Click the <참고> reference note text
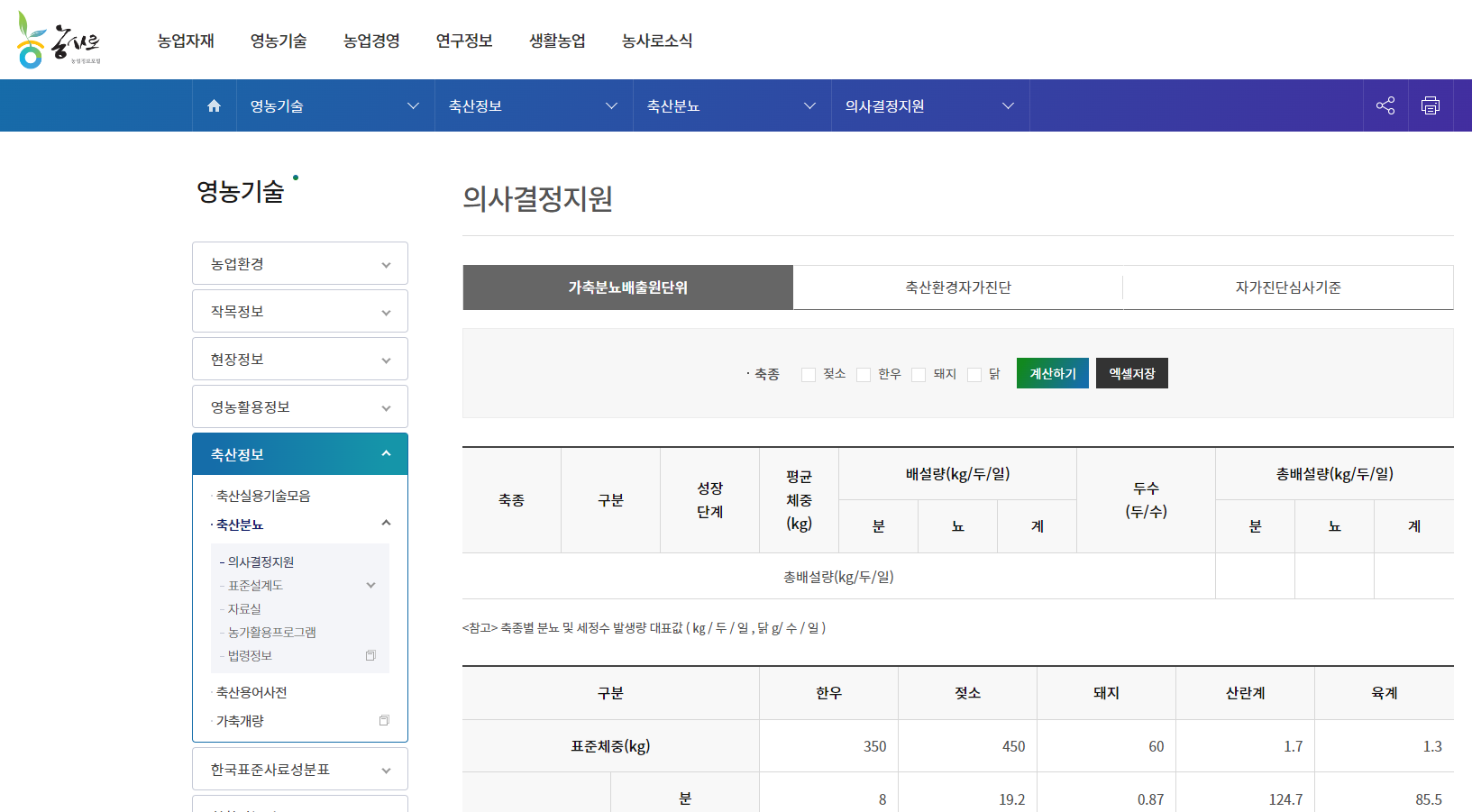The height and width of the screenshot is (812, 1472). (x=644, y=628)
